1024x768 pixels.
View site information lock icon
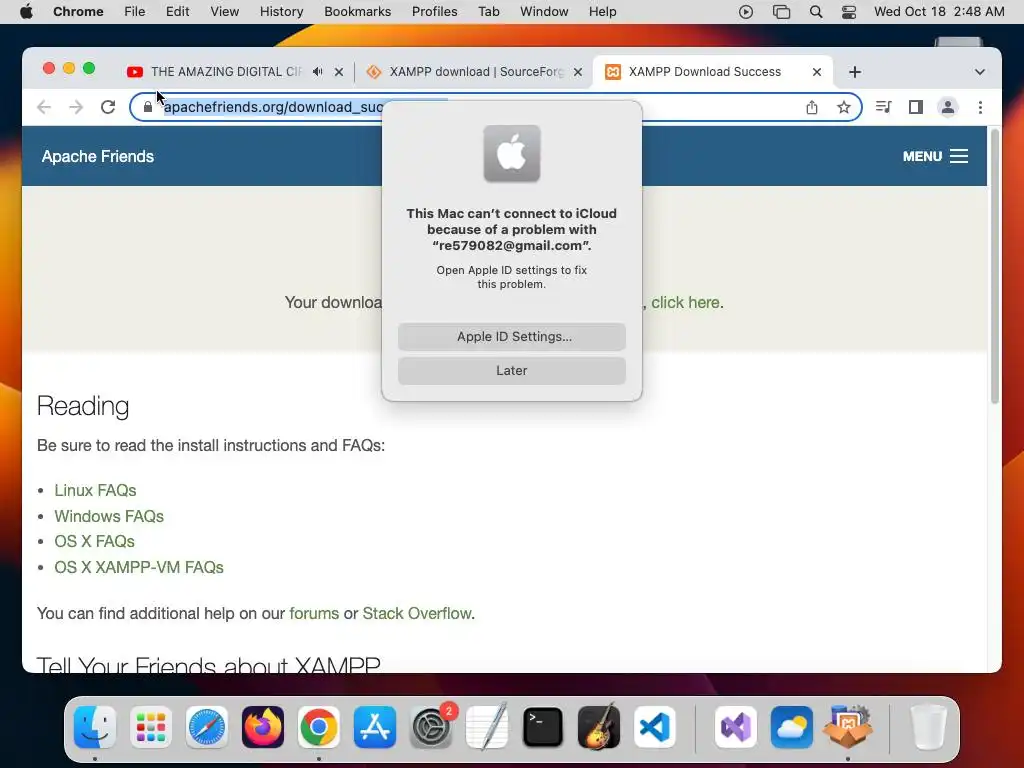pyautogui.click(x=148, y=107)
